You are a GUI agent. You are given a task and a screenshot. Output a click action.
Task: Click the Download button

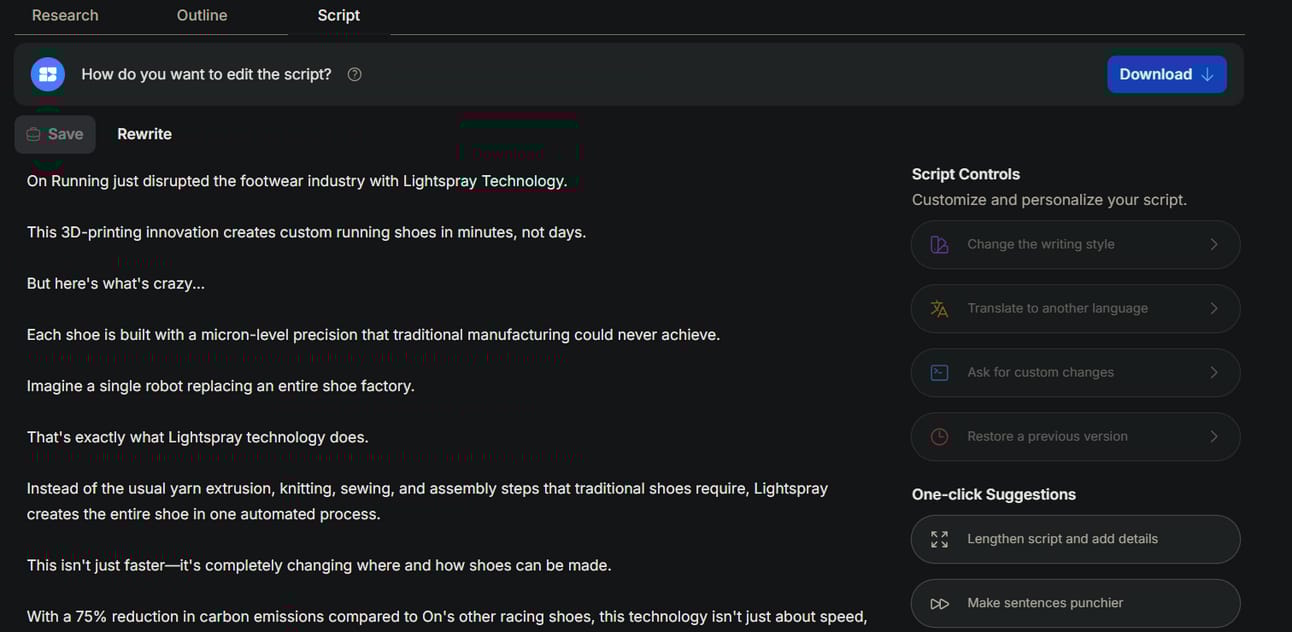pyautogui.click(x=1167, y=74)
